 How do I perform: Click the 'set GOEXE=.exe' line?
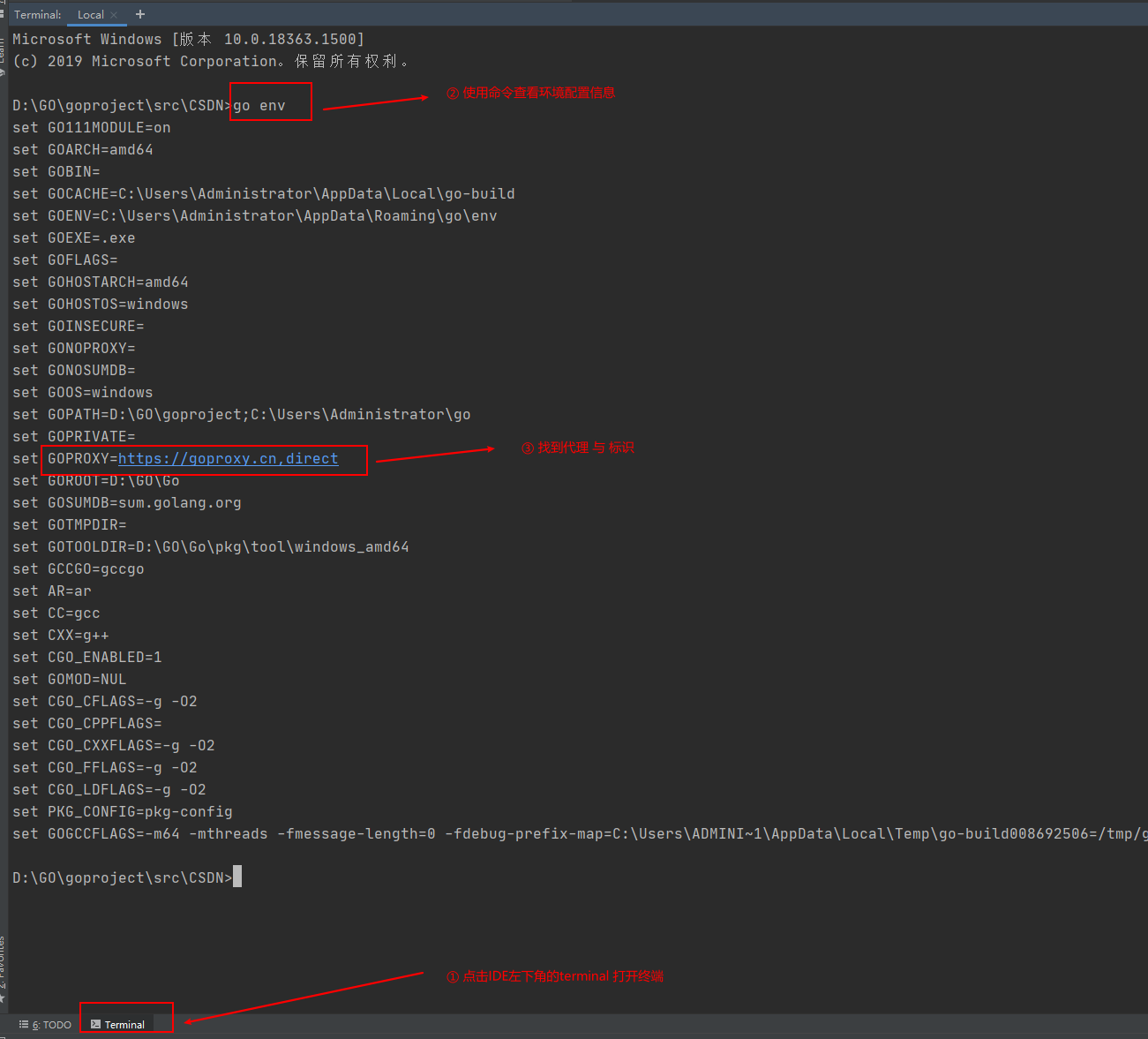(x=74, y=238)
